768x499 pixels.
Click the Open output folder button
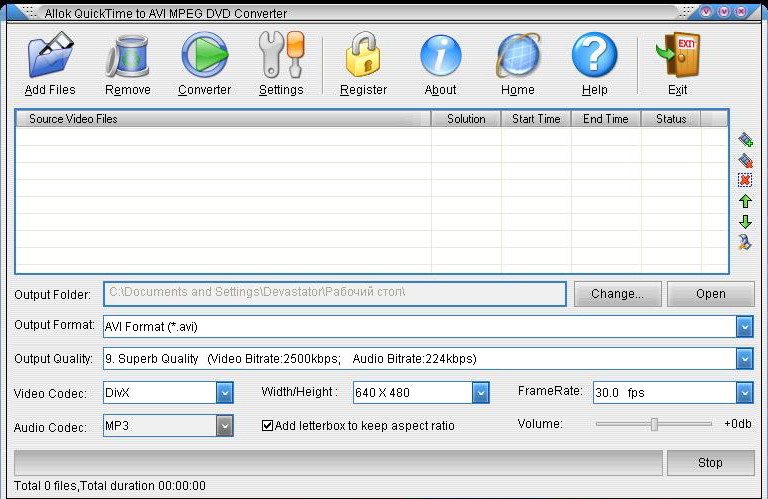coord(711,294)
